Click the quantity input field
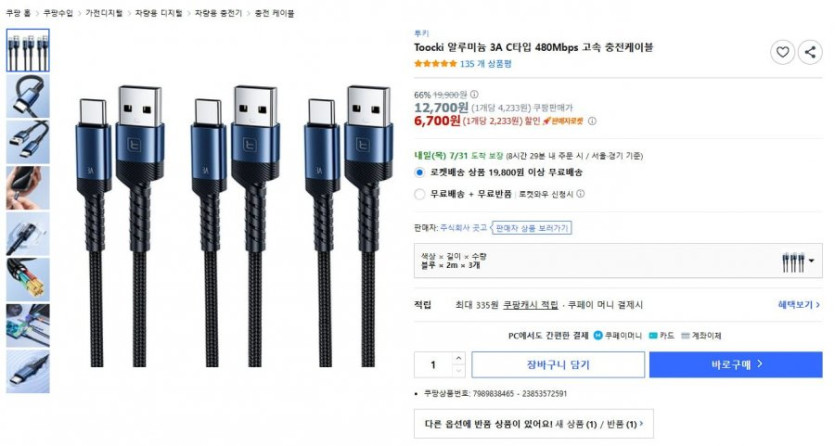 tap(433, 365)
